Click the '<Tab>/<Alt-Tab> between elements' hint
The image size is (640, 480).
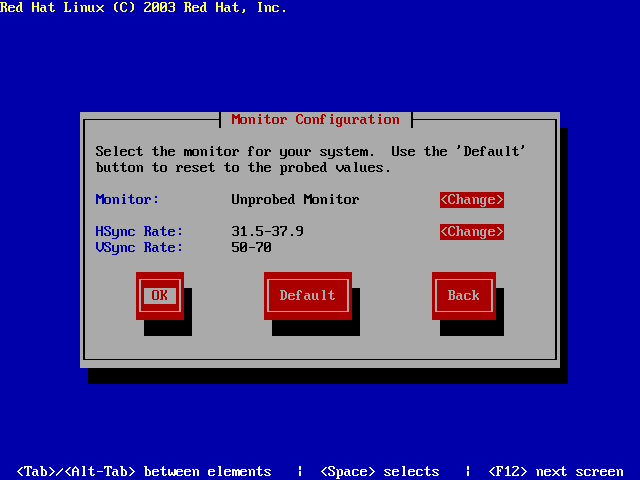pyautogui.click(x=144, y=472)
